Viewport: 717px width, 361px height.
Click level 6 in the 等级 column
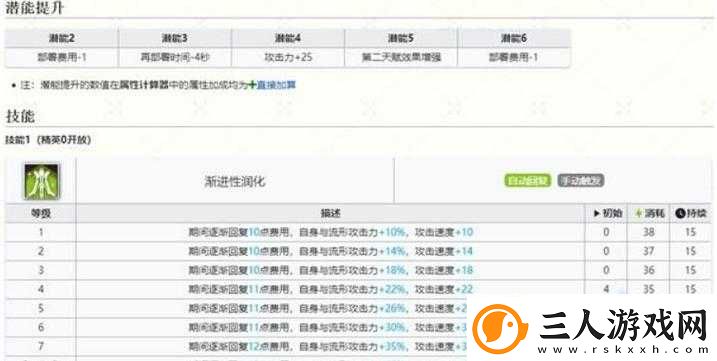point(41,327)
